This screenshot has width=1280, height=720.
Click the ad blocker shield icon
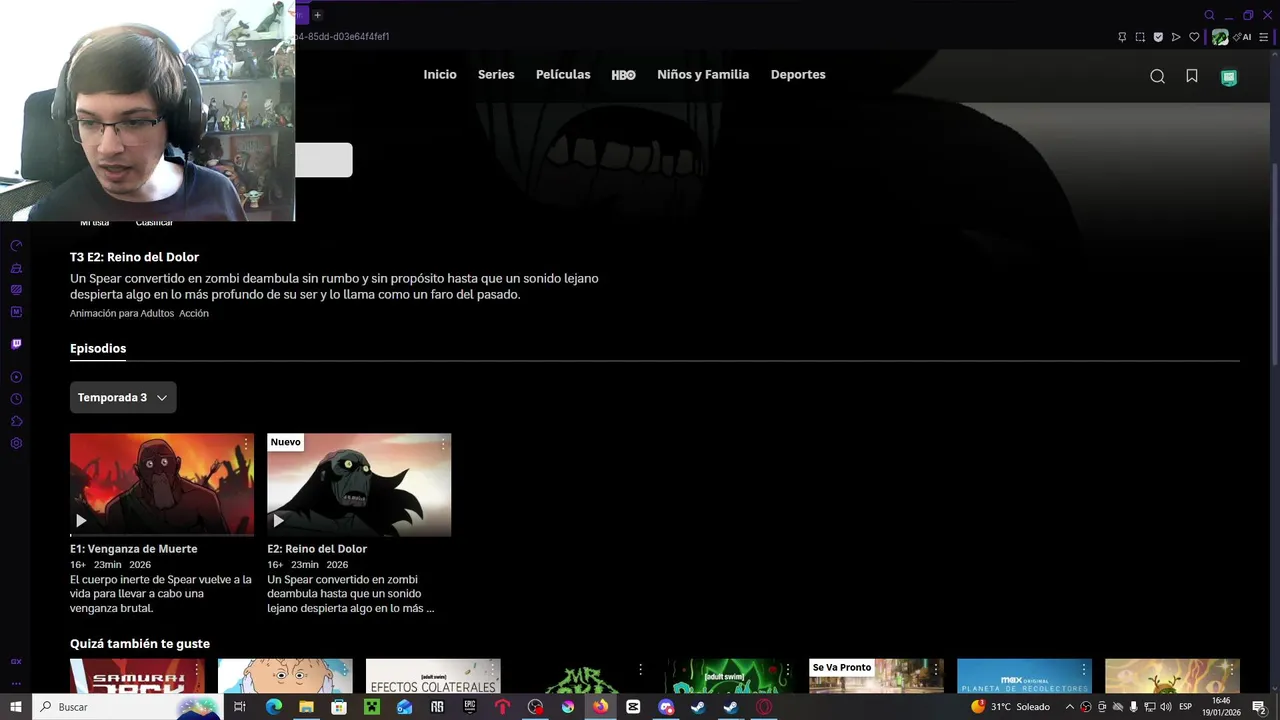tap(1158, 37)
